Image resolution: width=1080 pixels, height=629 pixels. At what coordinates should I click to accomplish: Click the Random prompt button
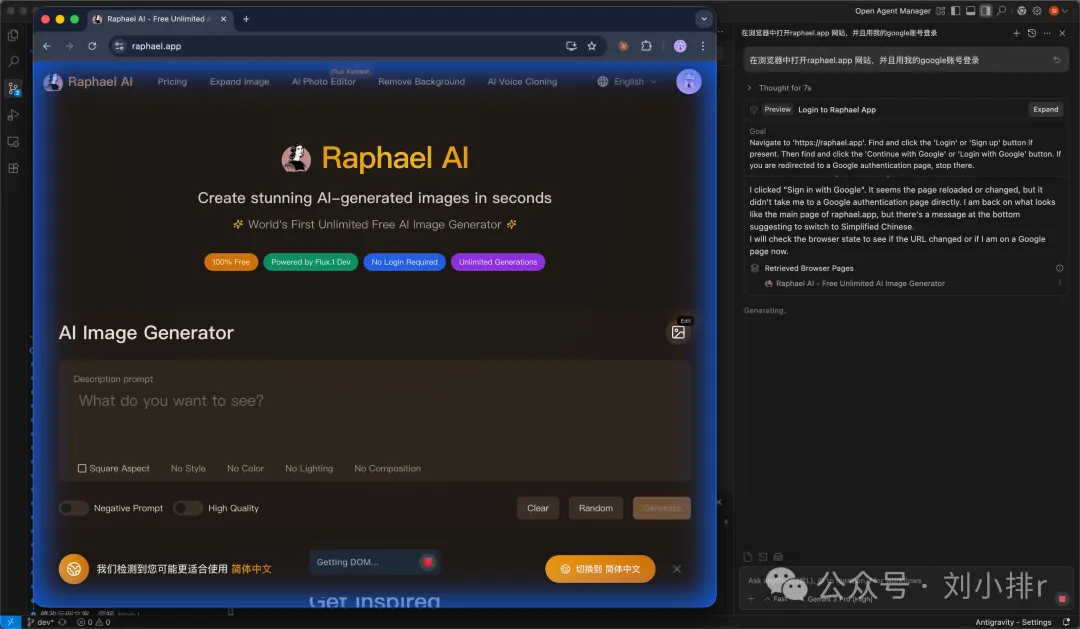pyautogui.click(x=595, y=508)
